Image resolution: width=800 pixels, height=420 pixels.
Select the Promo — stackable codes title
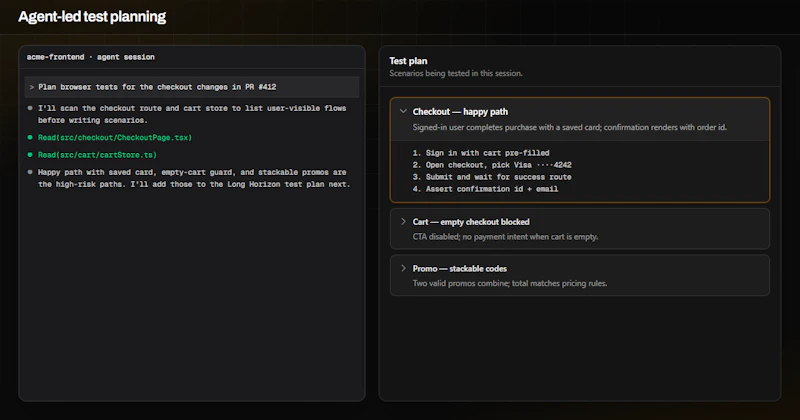pos(460,269)
